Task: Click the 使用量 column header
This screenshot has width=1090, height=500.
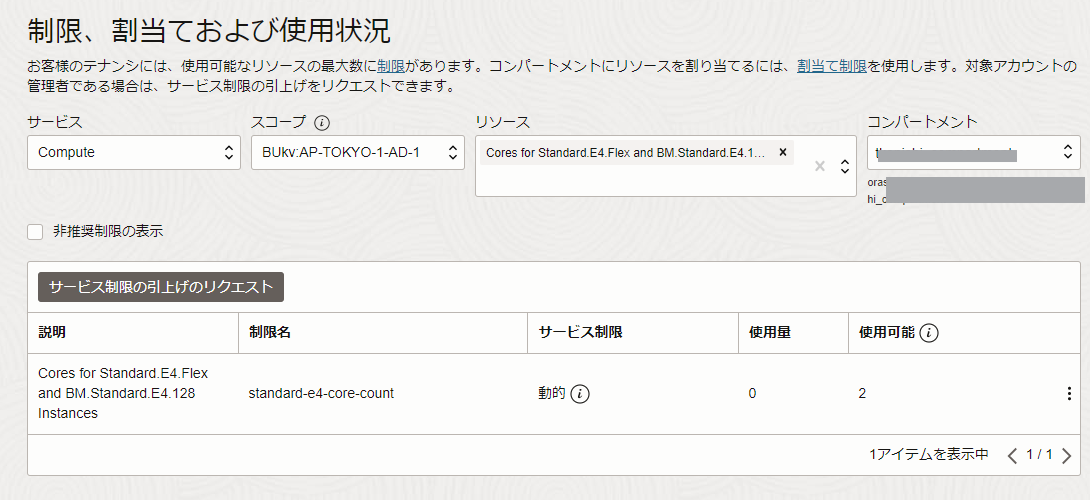Action: [770, 333]
